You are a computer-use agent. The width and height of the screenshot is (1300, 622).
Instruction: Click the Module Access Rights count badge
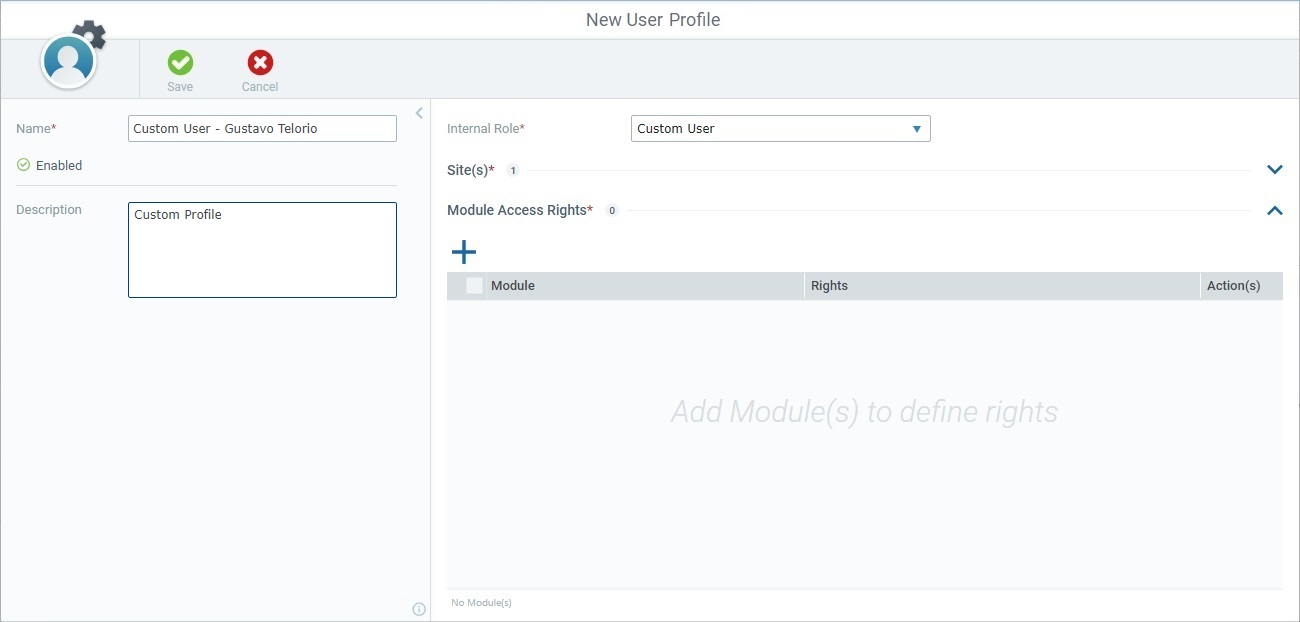pos(612,210)
